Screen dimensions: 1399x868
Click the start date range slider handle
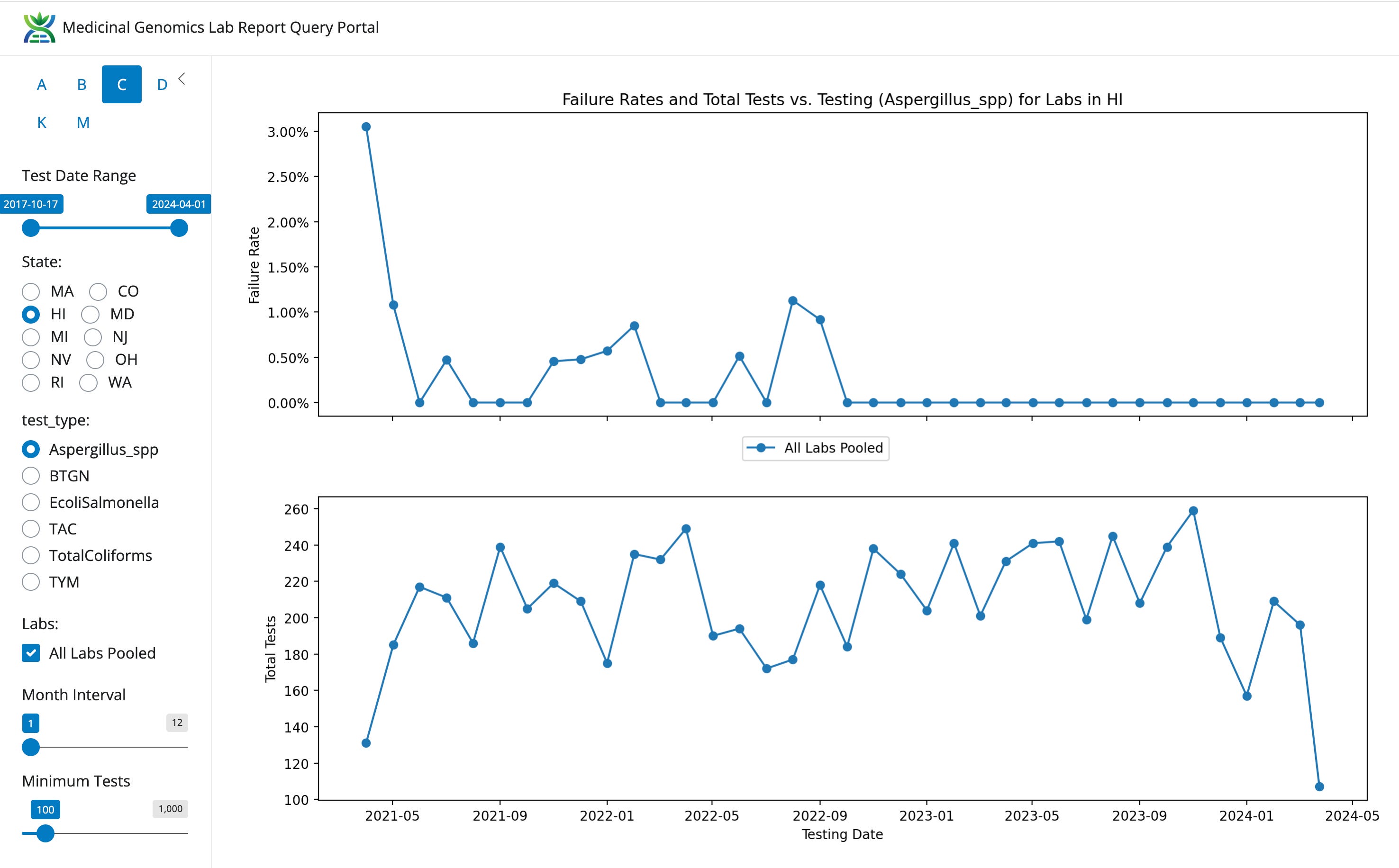pos(31,228)
